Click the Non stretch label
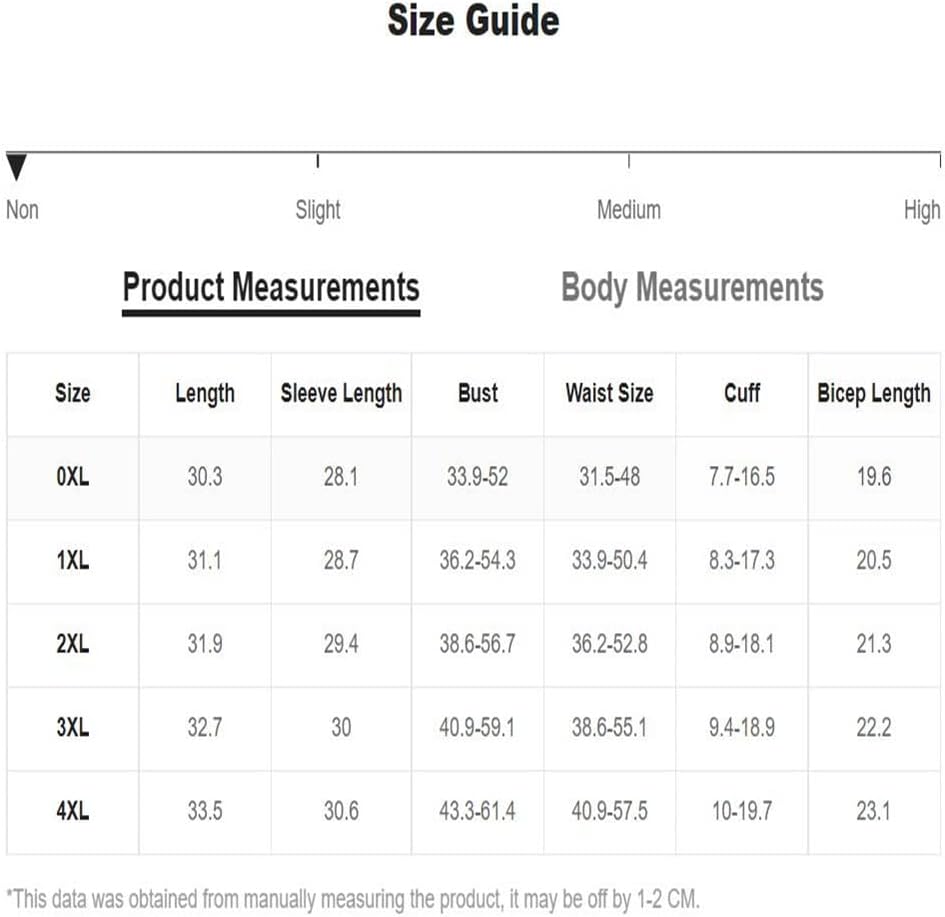The height and width of the screenshot is (917, 945). [22, 210]
